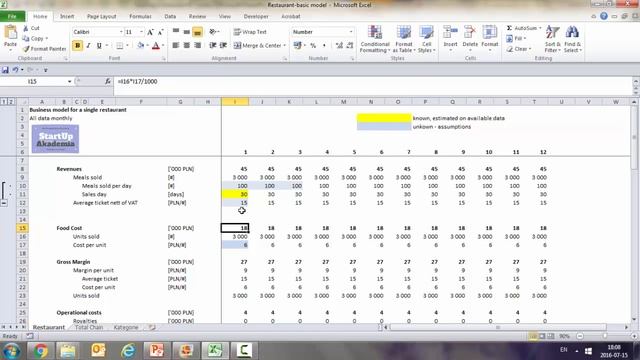Click the Decrease Indent icon

[x=213, y=45]
